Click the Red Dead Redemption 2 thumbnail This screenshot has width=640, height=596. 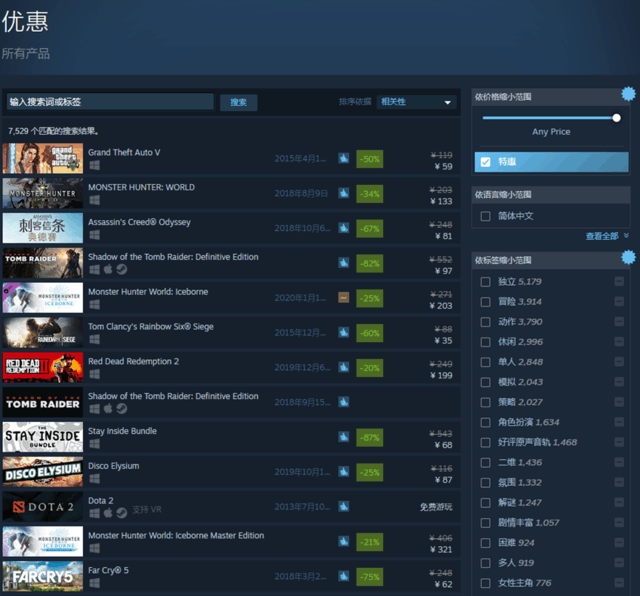click(x=43, y=367)
